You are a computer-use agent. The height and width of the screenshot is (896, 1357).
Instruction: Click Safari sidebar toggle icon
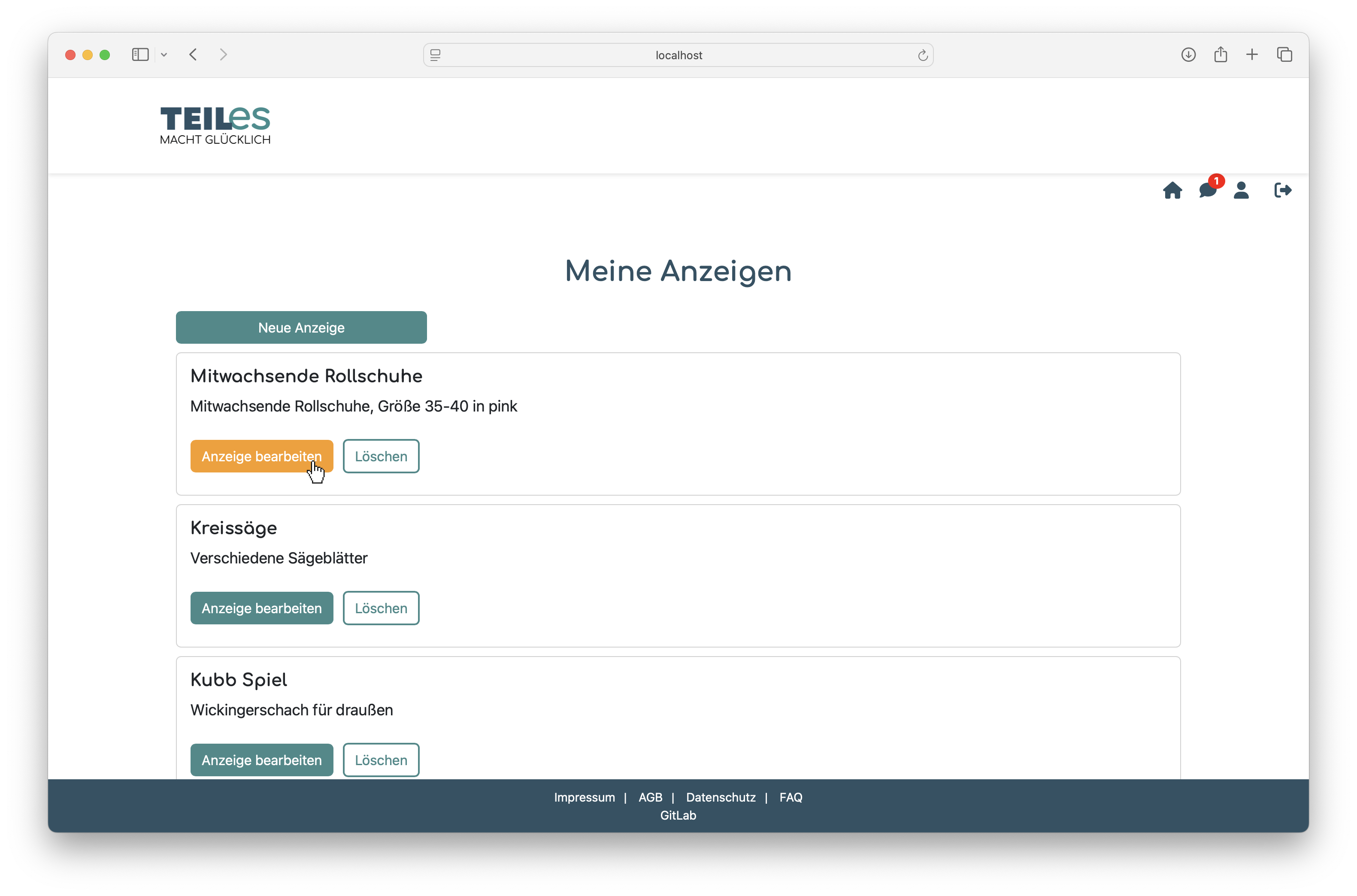coord(140,55)
